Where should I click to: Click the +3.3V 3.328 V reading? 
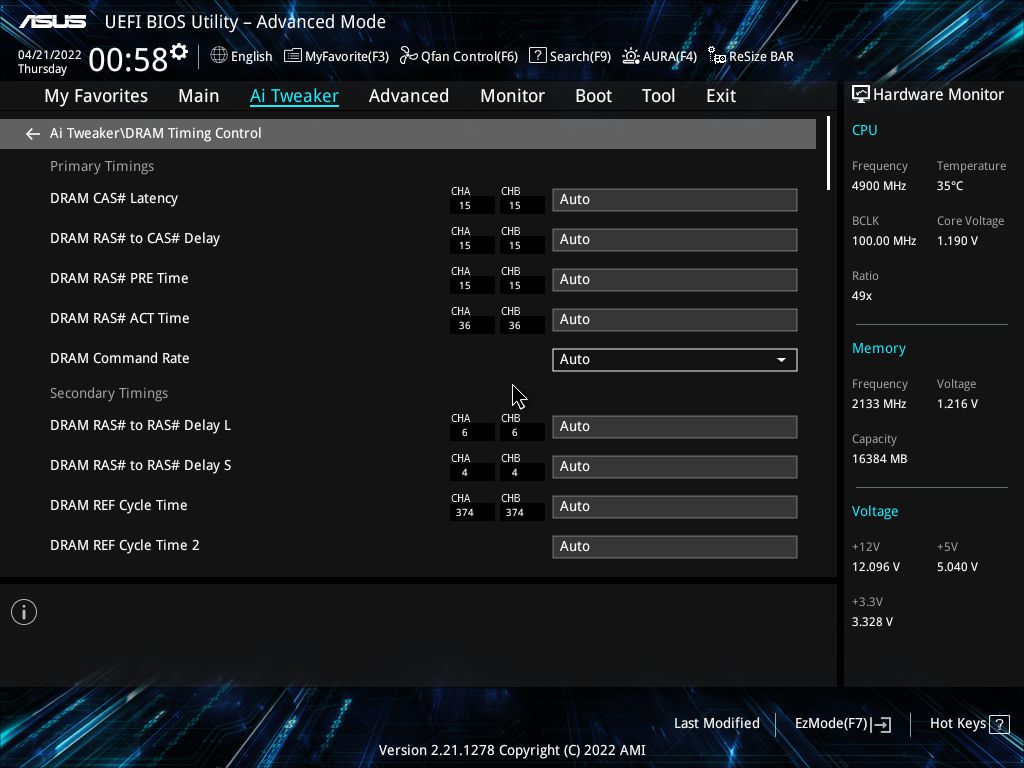tap(872, 622)
